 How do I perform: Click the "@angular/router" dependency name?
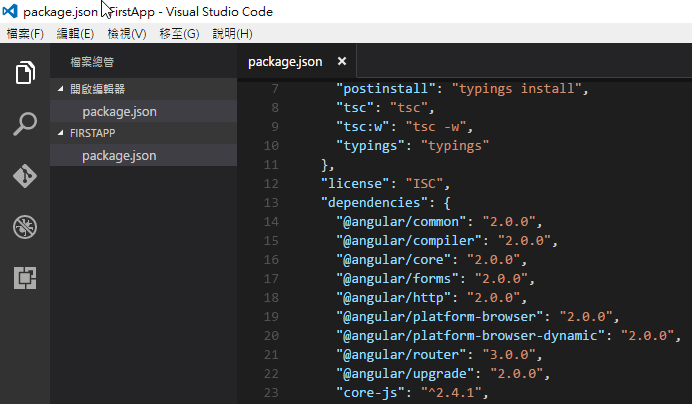pos(401,355)
